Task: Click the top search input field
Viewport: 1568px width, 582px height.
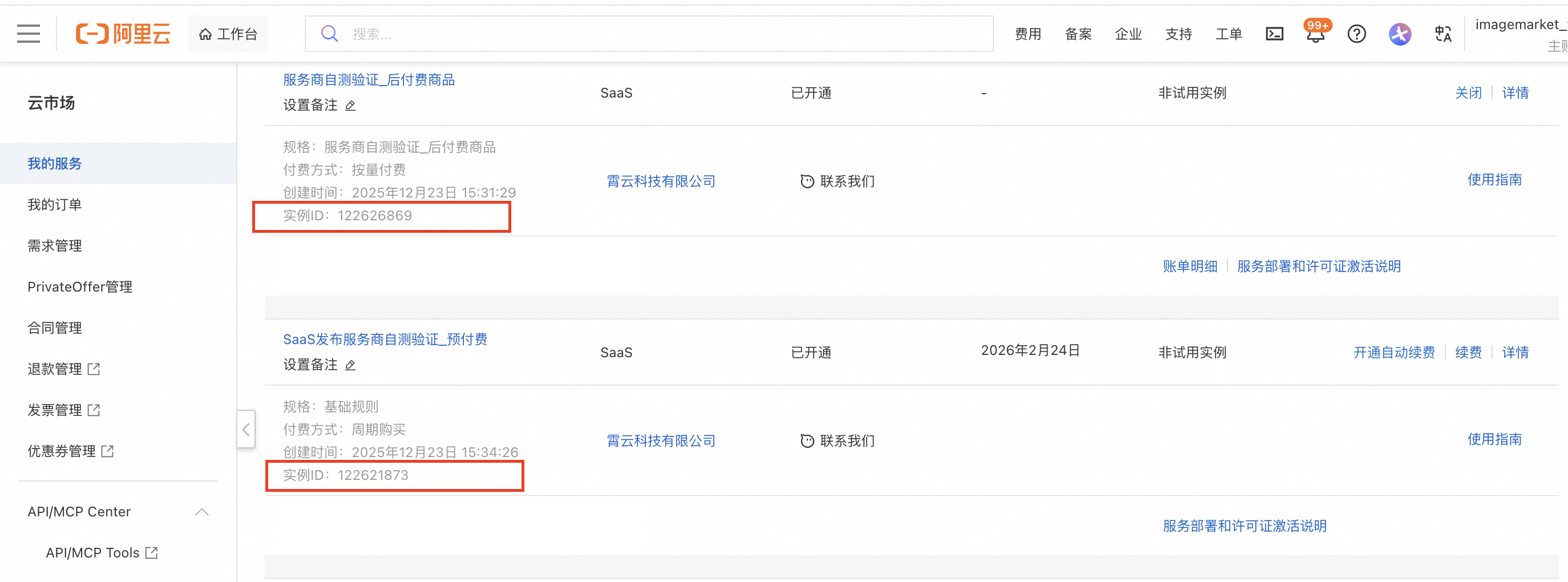Action: pos(649,34)
